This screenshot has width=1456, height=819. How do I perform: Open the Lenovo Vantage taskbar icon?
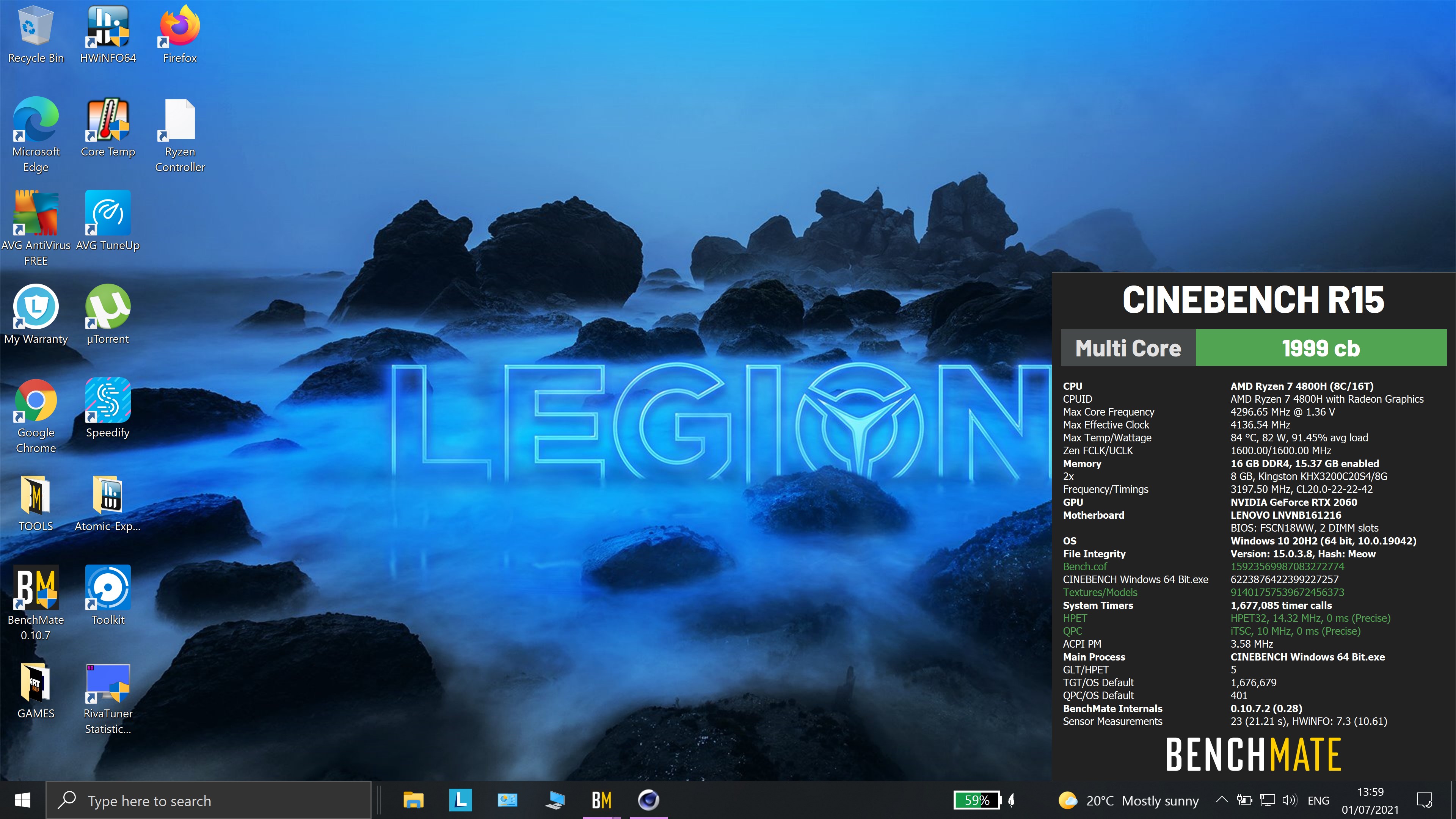pos(460,800)
